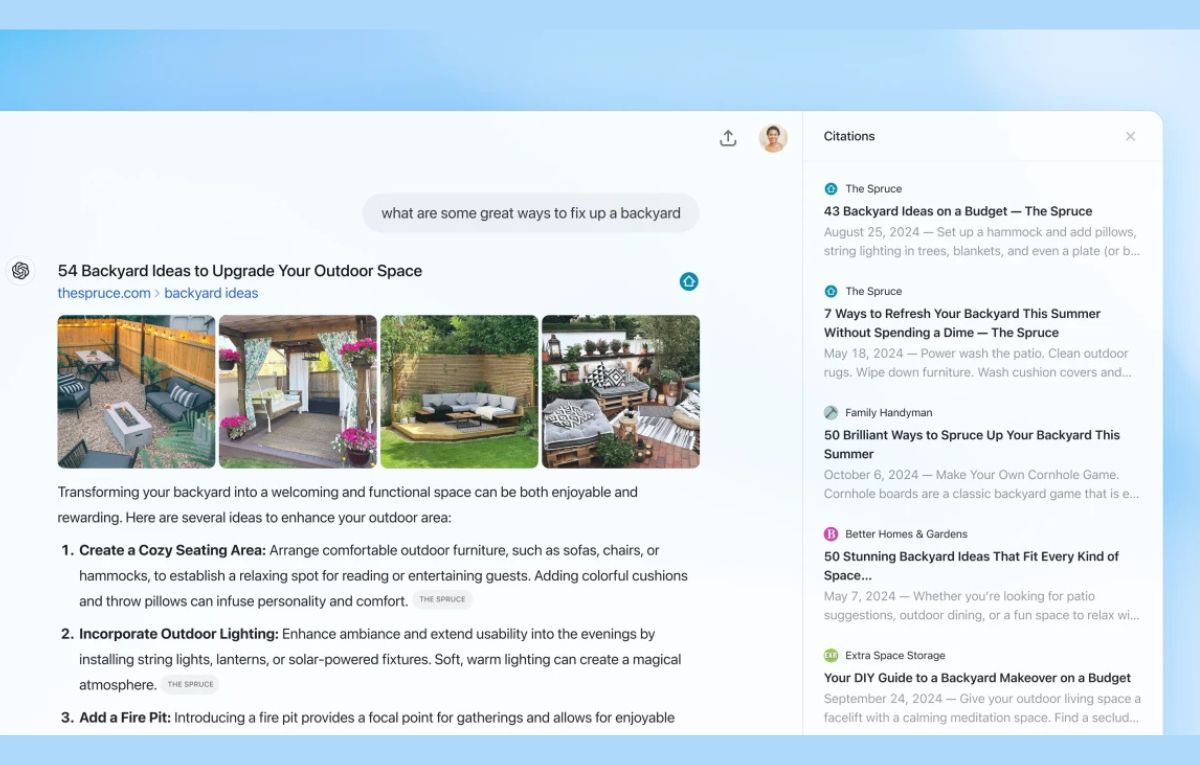Click the share upload icon
The width and height of the screenshot is (1200, 765).
(x=728, y=138)
